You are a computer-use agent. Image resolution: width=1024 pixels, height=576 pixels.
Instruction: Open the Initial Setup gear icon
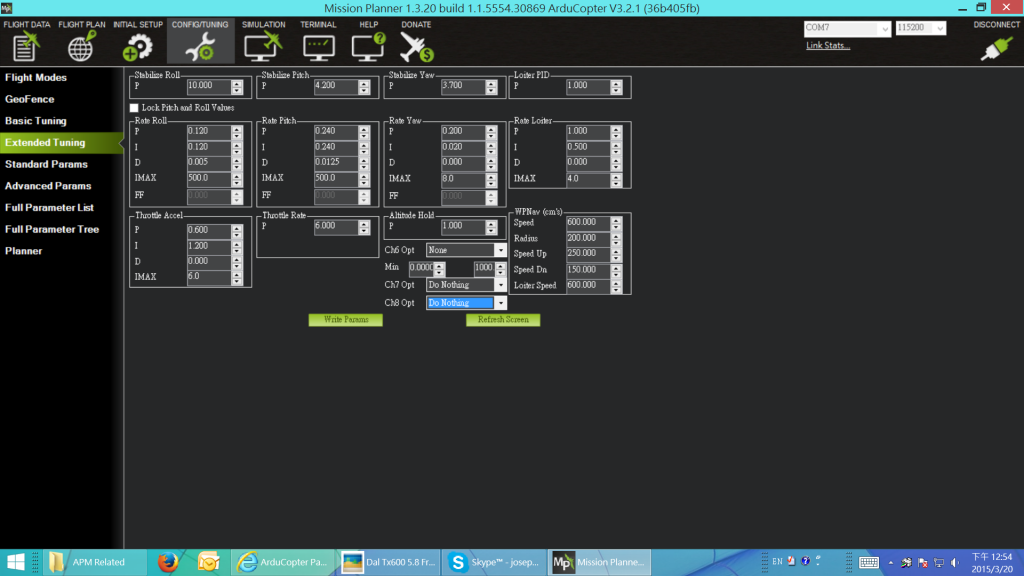138,47
